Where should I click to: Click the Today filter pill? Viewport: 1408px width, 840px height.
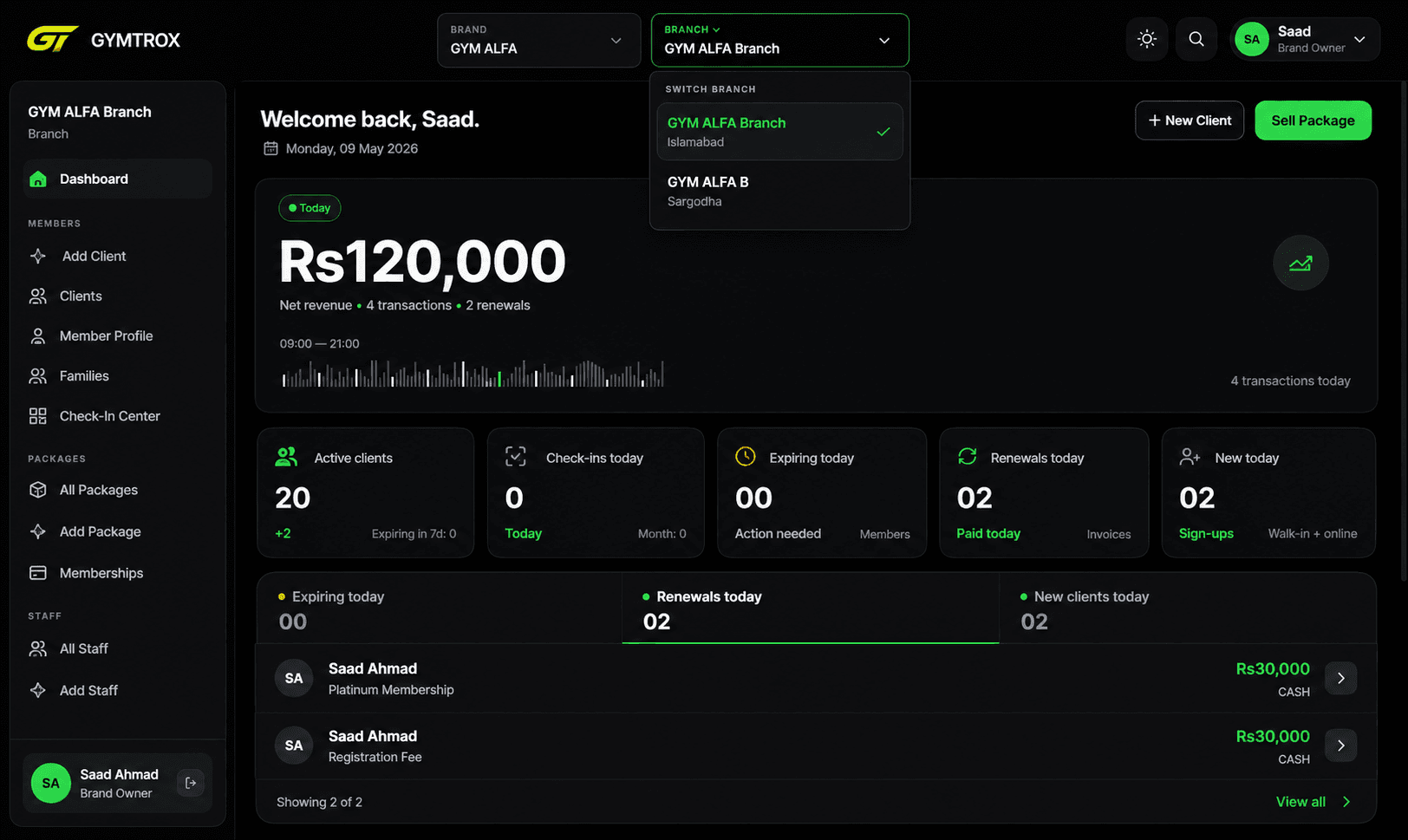310,208
